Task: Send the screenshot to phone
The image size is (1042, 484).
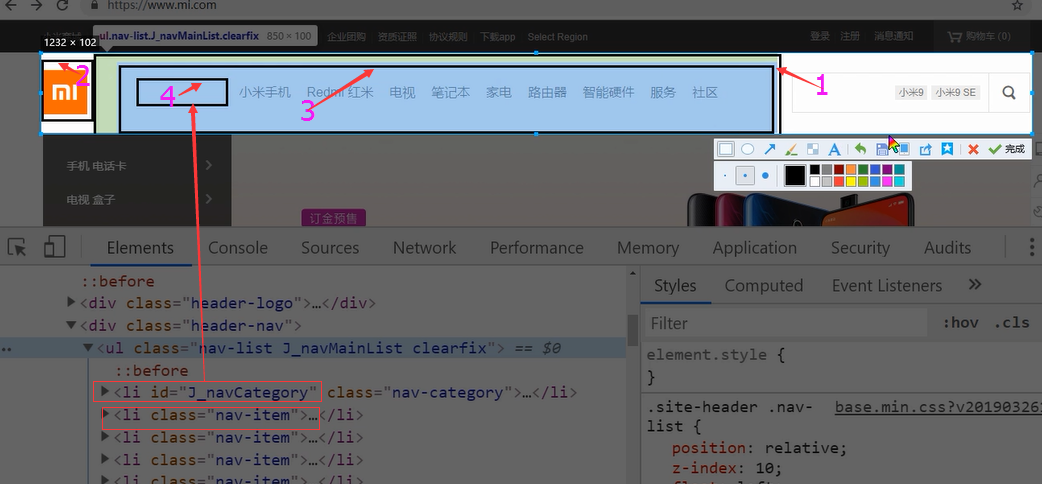Action: [904, 149]
